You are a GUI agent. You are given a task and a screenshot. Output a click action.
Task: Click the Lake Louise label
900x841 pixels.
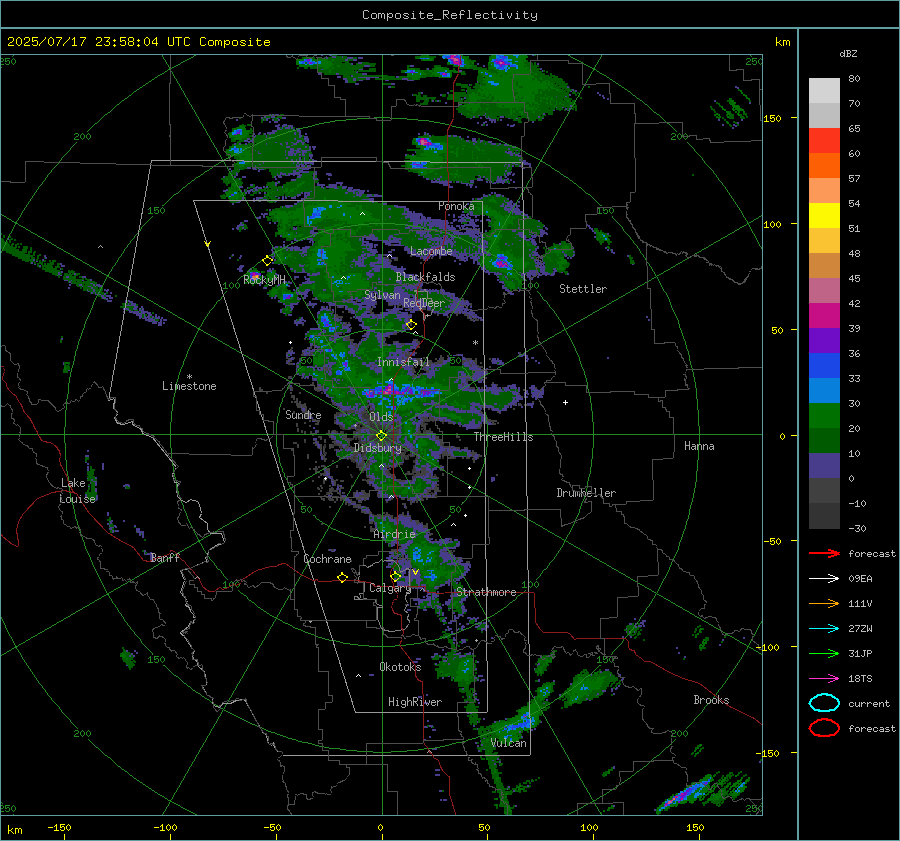[x=77, y=491]
